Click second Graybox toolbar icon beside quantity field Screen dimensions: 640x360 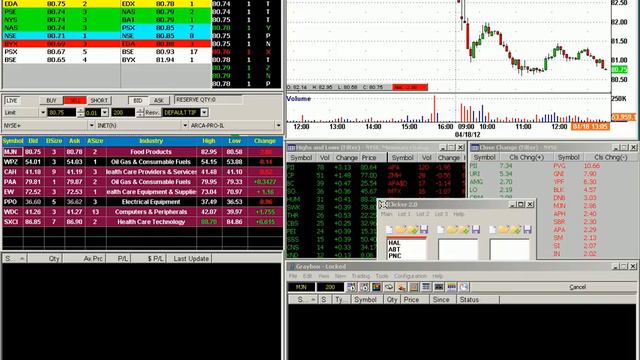point(364,287)
